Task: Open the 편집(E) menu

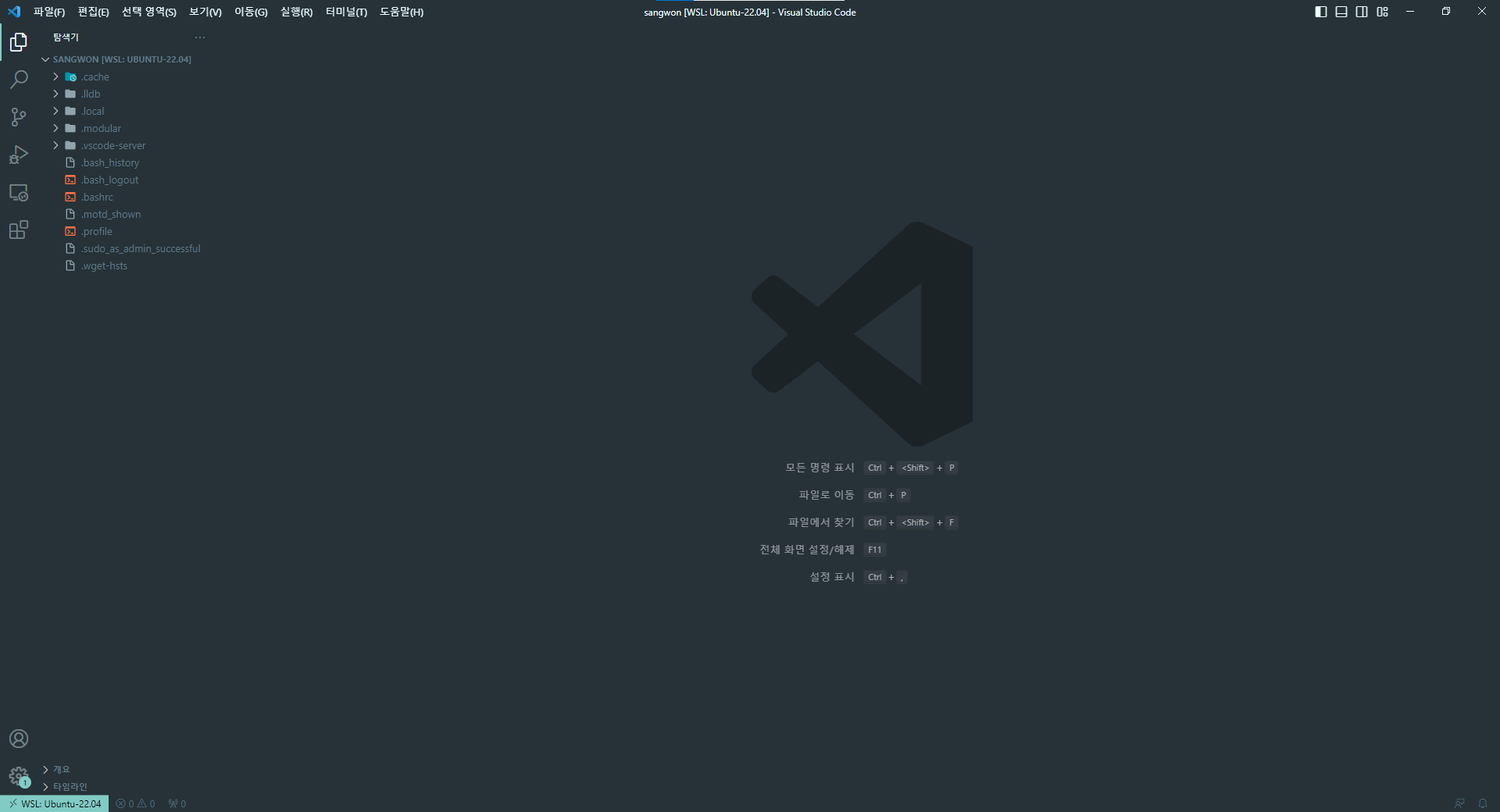Action: [x=93, y=12]
